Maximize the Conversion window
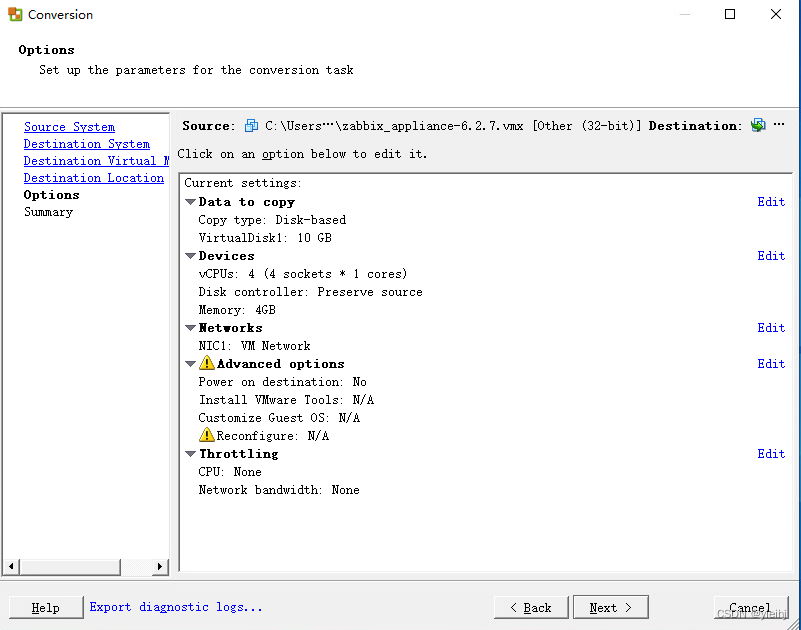This screenshot has width=801, height=630. point(730,14)
